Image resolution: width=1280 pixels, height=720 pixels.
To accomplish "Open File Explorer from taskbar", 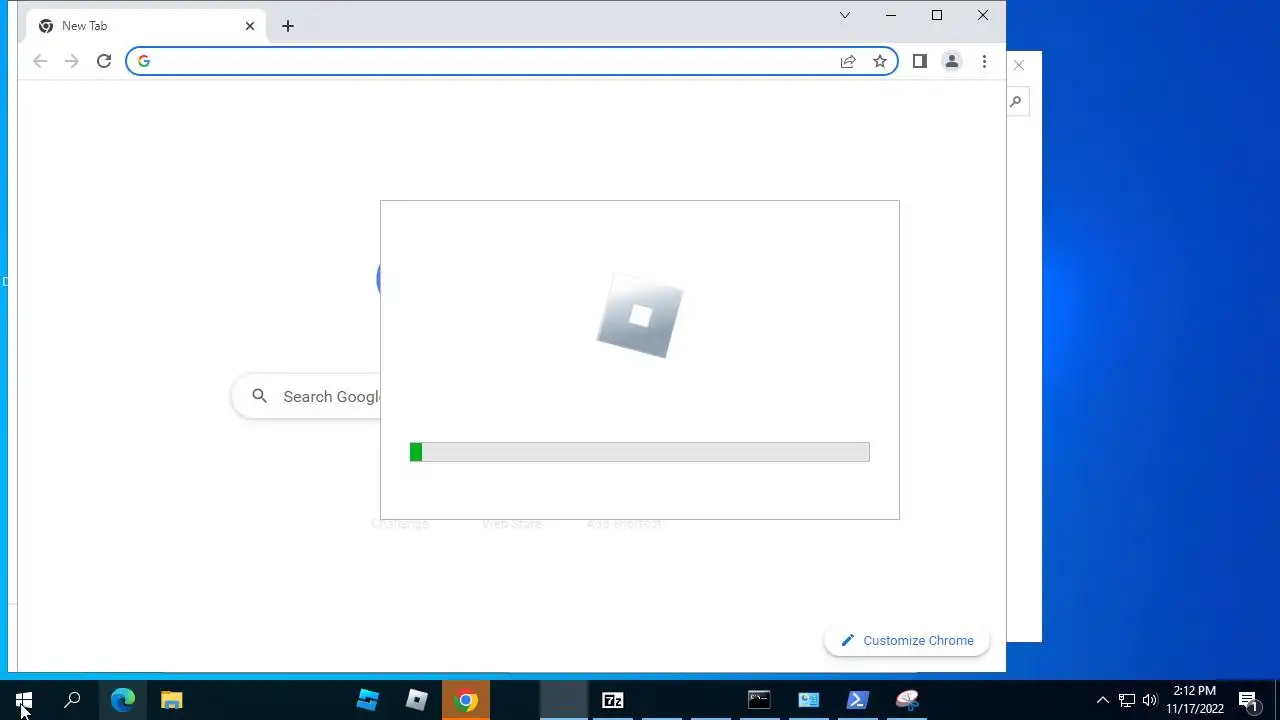I will click(x=172, y=700).
